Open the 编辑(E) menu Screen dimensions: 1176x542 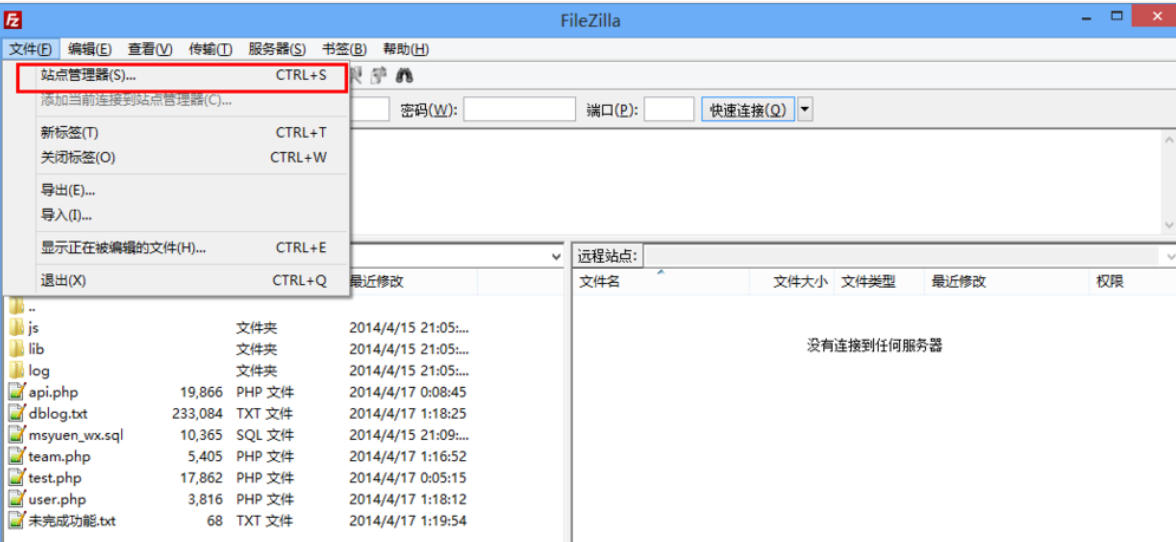pyautogui.click(x=90, y=49)
